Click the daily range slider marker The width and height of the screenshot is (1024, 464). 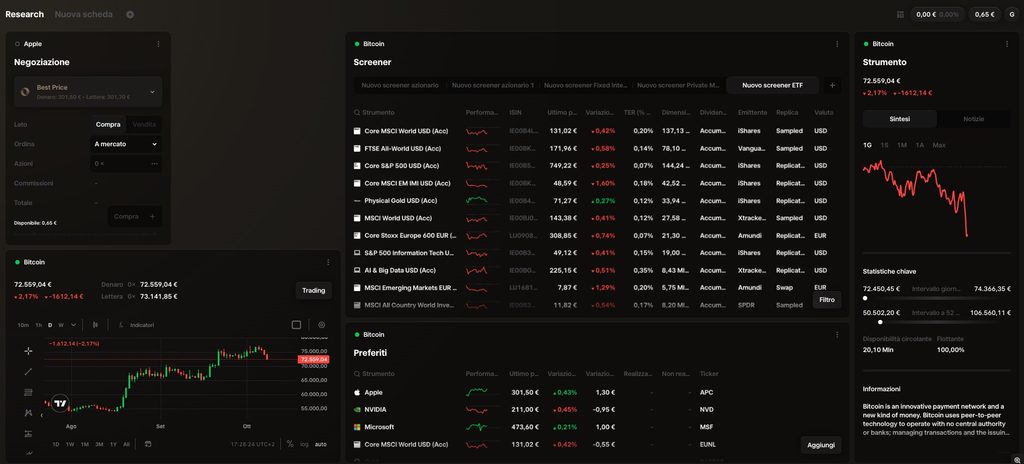click(865, 298)
